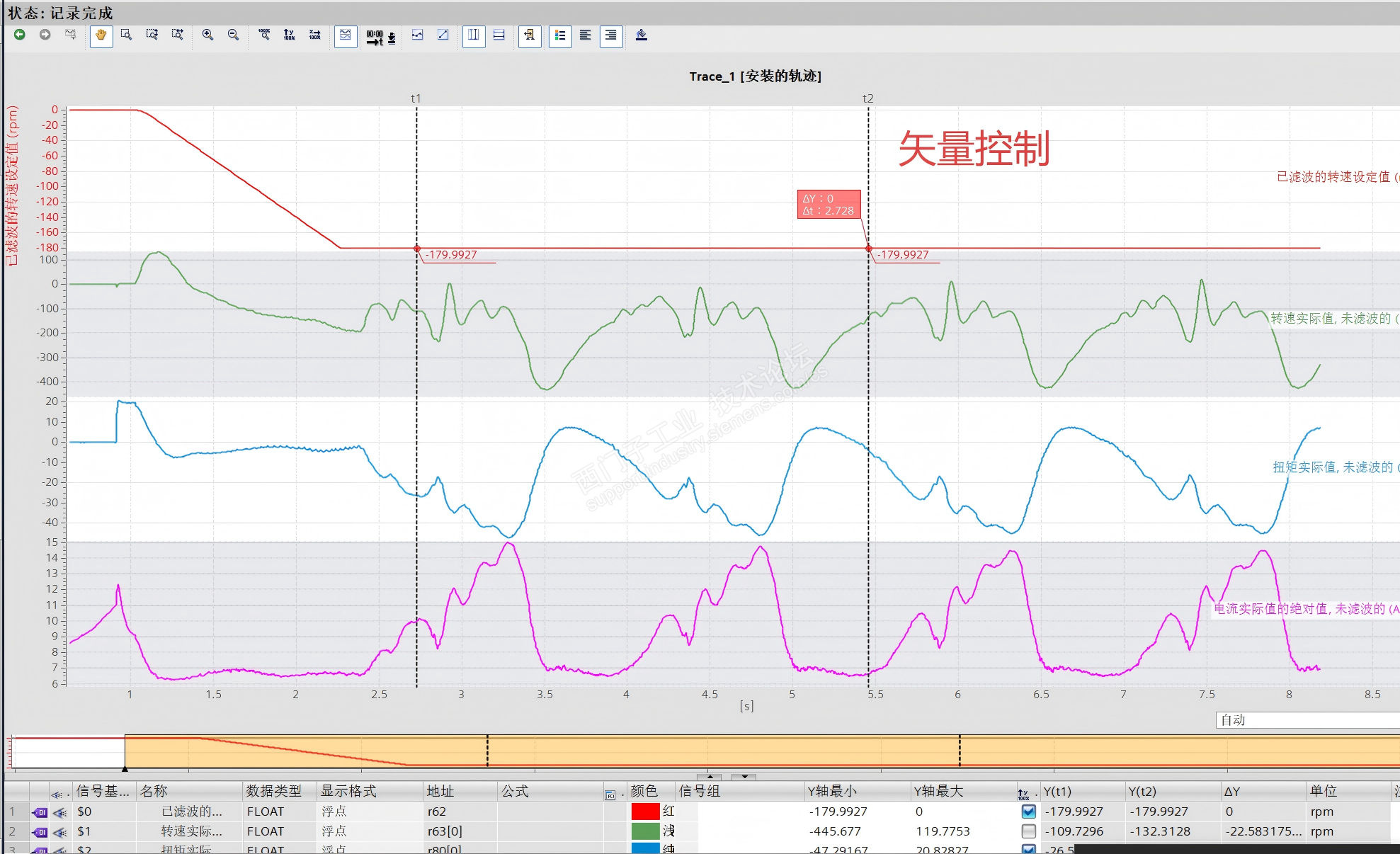Click the 名称 column header

pyautogui.click(x=154, y=792)
